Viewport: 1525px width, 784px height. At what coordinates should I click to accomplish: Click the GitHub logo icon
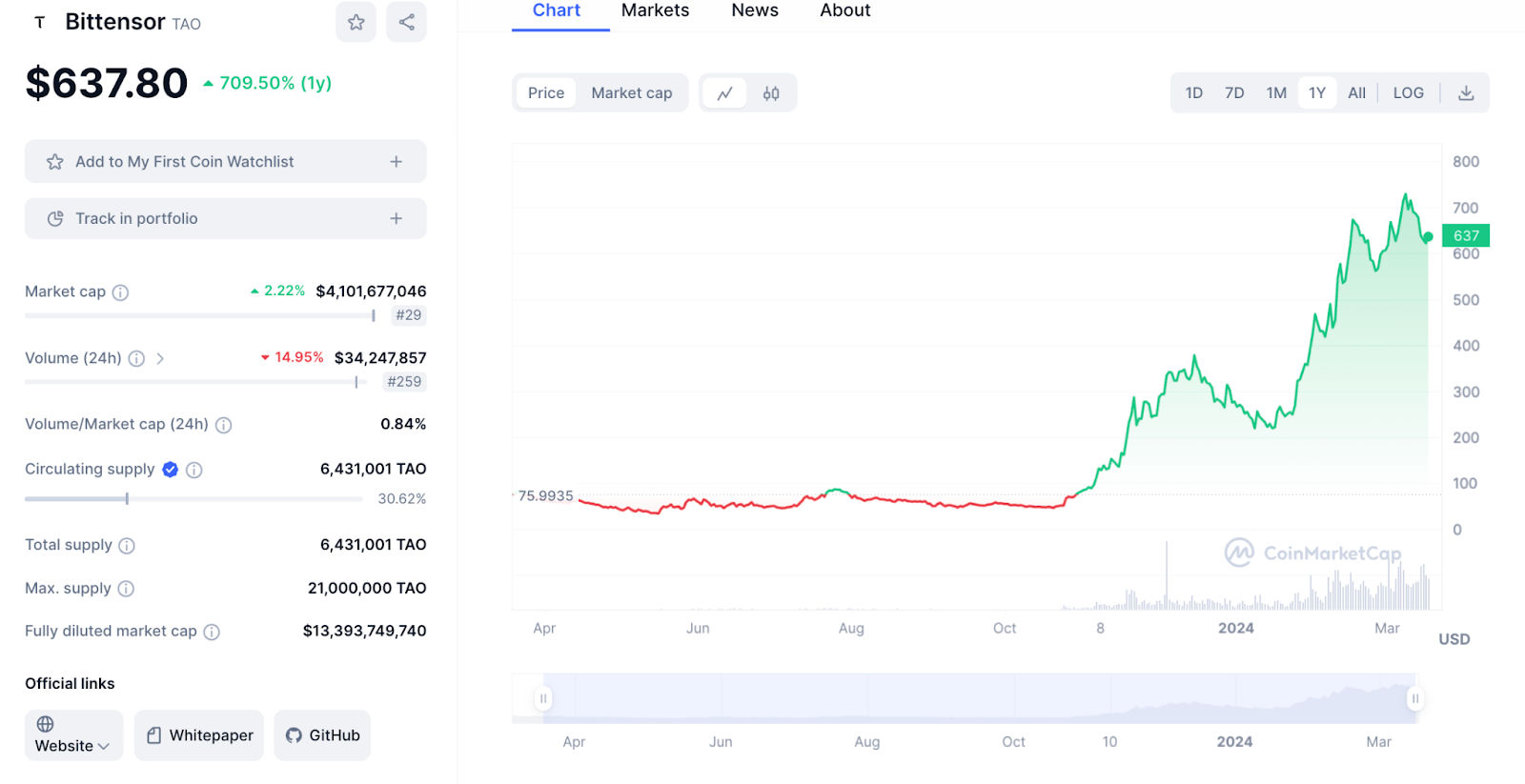pos(294,735)
